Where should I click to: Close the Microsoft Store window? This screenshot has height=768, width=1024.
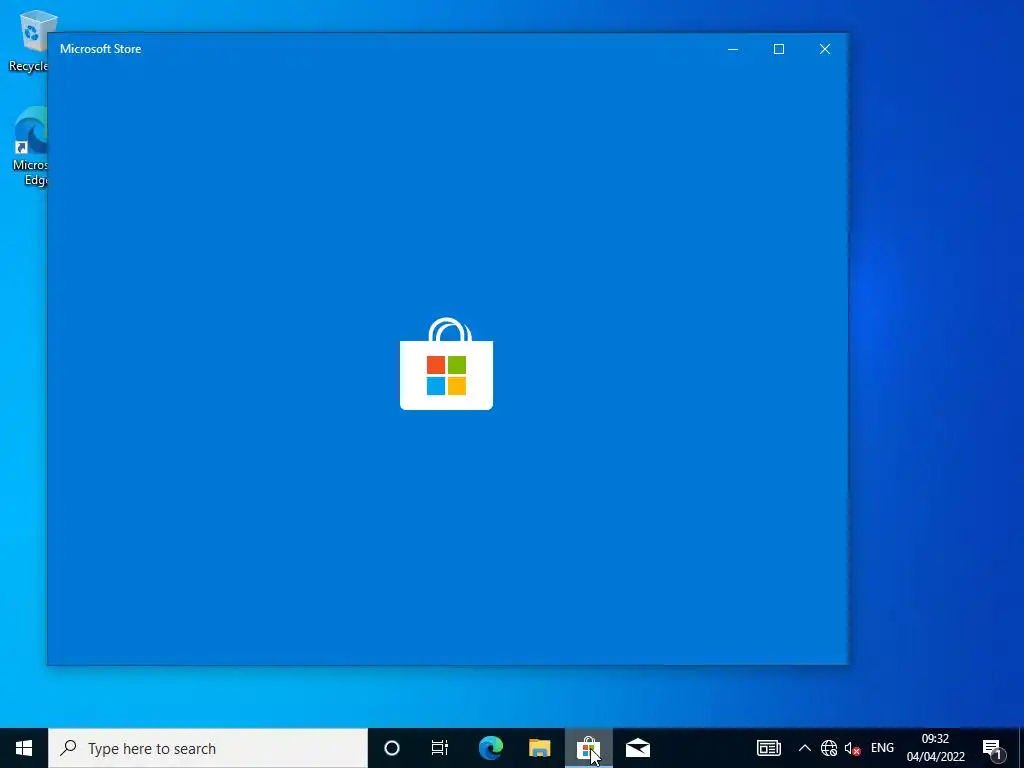click(825, 49)
